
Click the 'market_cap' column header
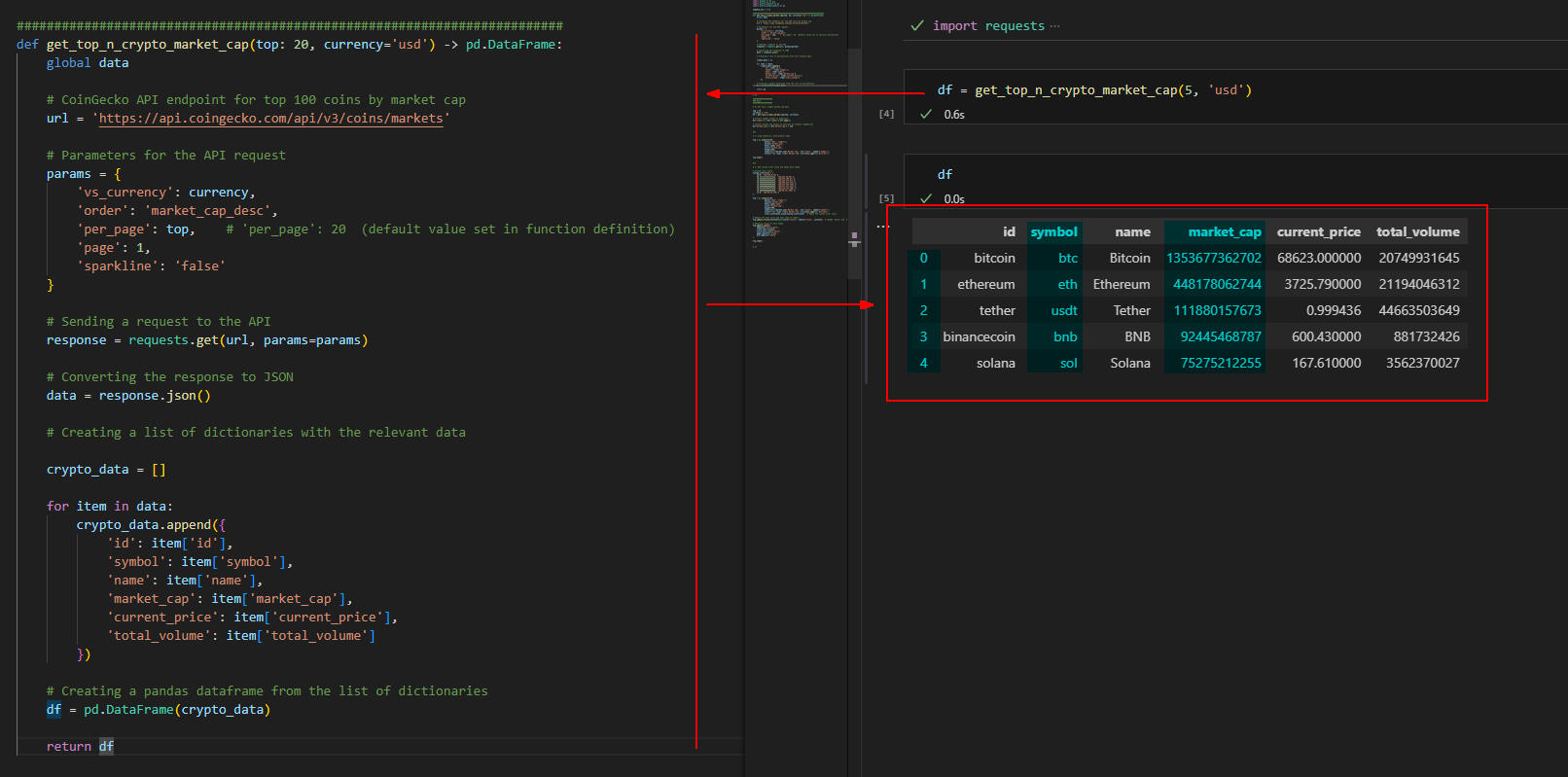tap(1225, 231)
